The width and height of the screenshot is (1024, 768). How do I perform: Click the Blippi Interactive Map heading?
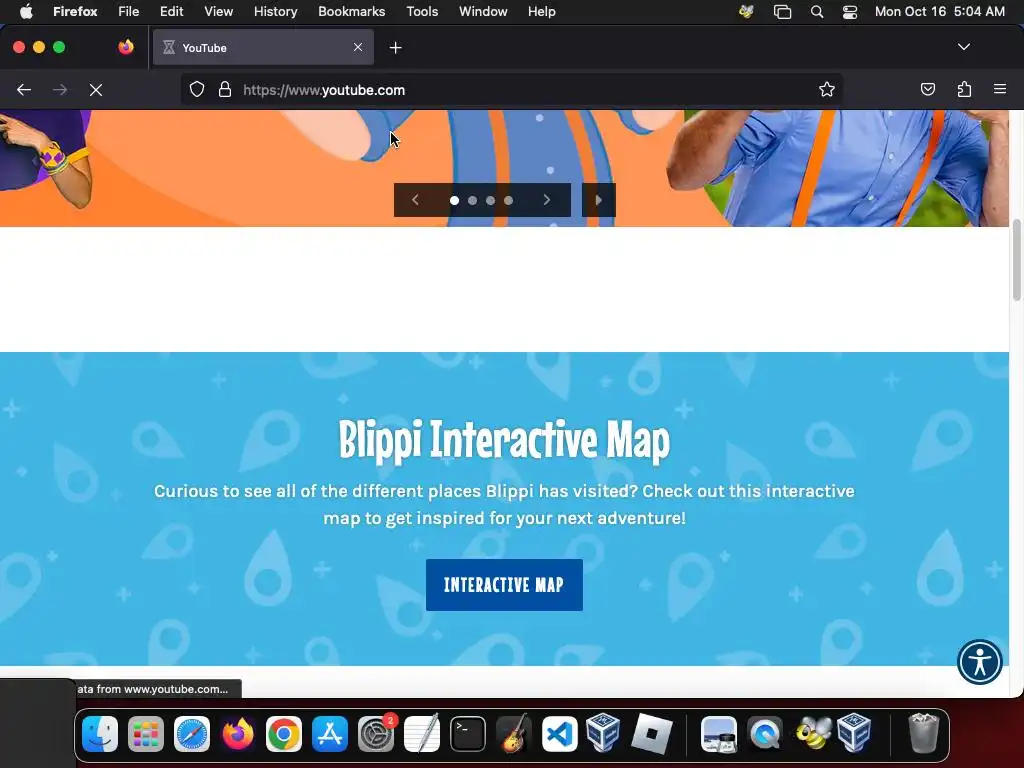(x=504, y=441)
